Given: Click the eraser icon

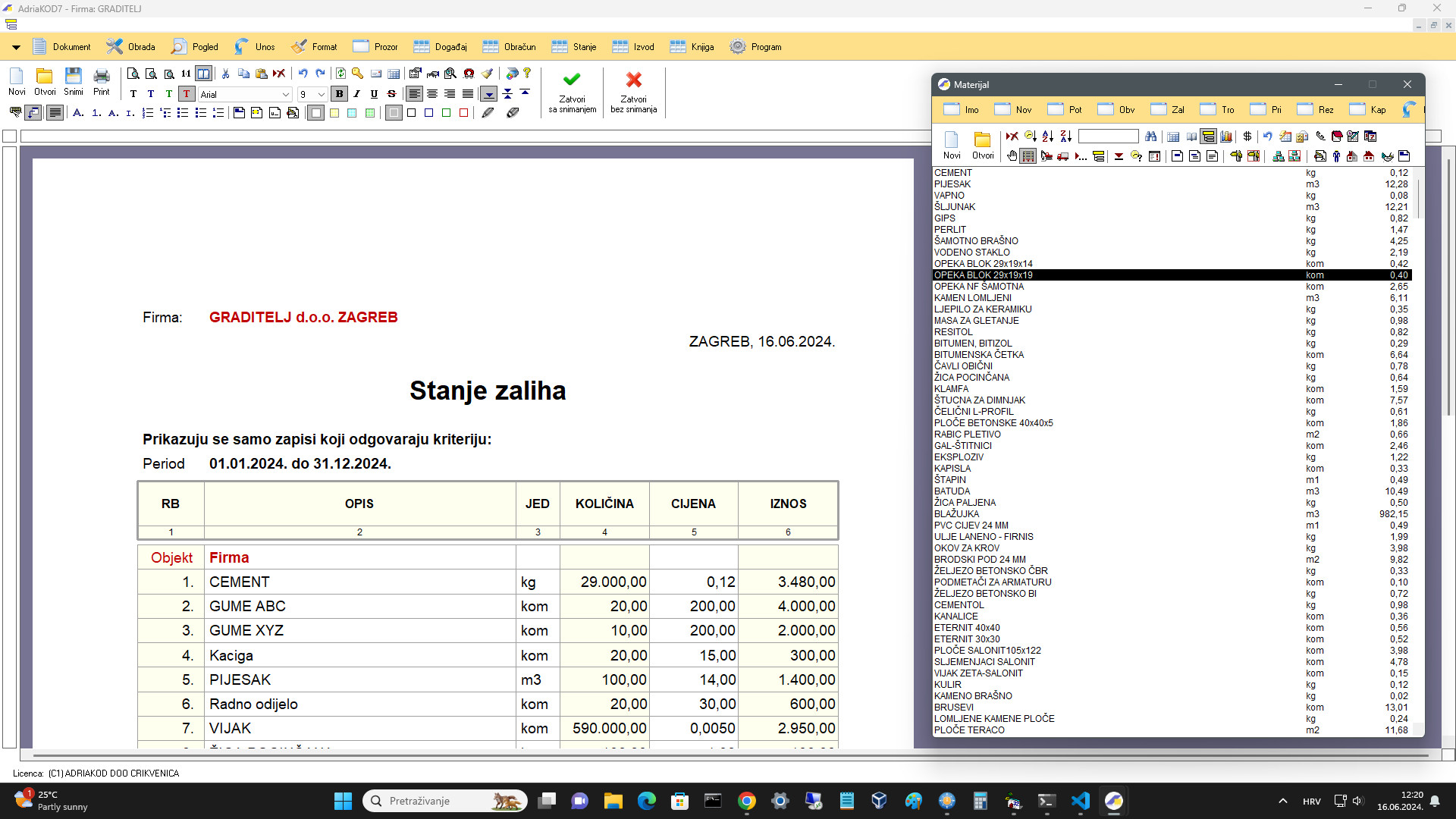Looking at the screenshot, I should click(513, 113).
